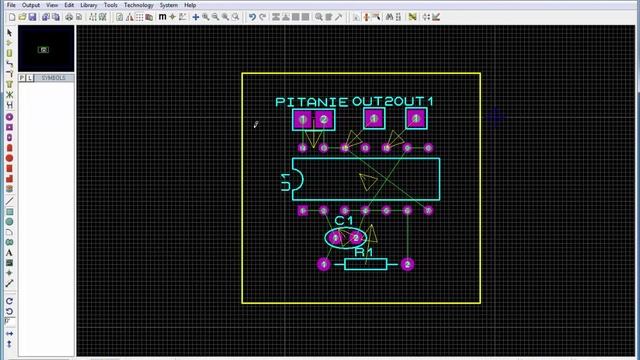Open the design rule checker icon
Viewport: 640px width, 360px height.
(436, 17)
